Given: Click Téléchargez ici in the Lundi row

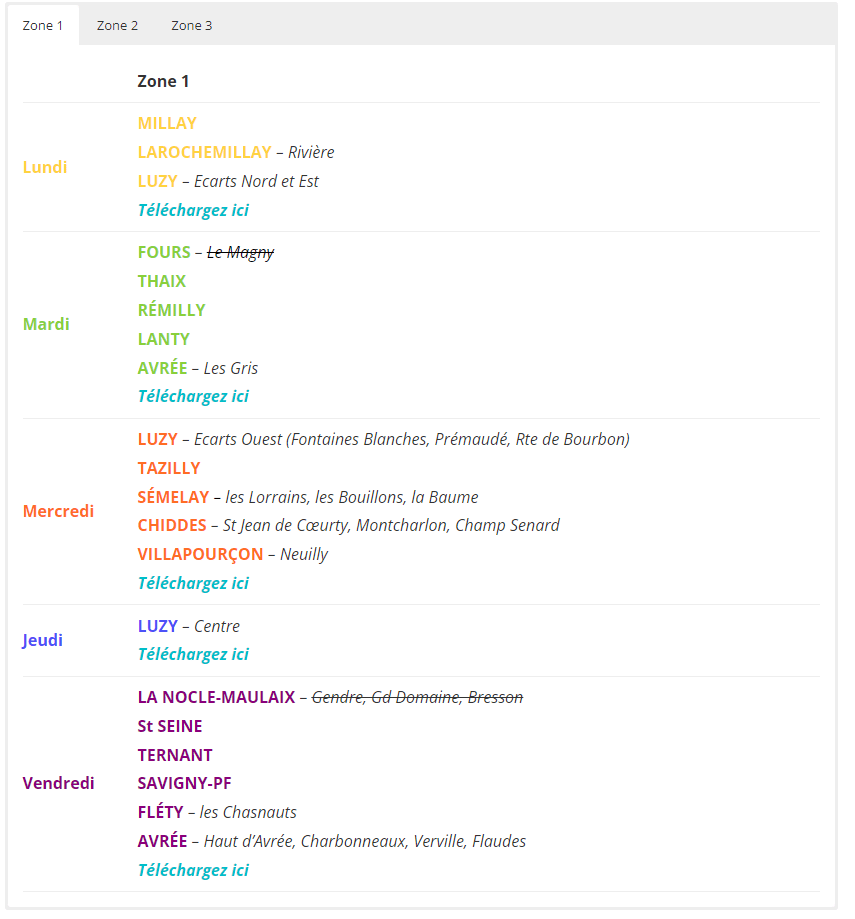Looking at the screenshot, I should 193,210.
